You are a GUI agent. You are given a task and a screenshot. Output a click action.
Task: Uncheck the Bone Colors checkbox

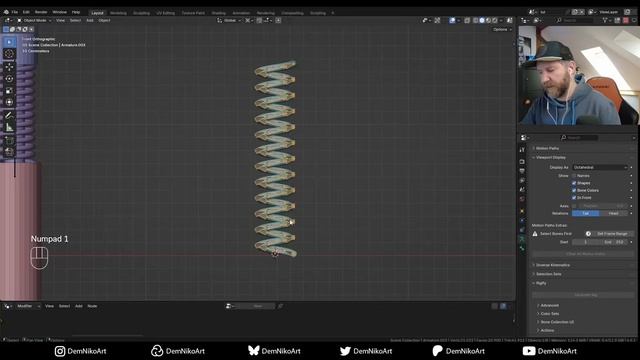574,191
